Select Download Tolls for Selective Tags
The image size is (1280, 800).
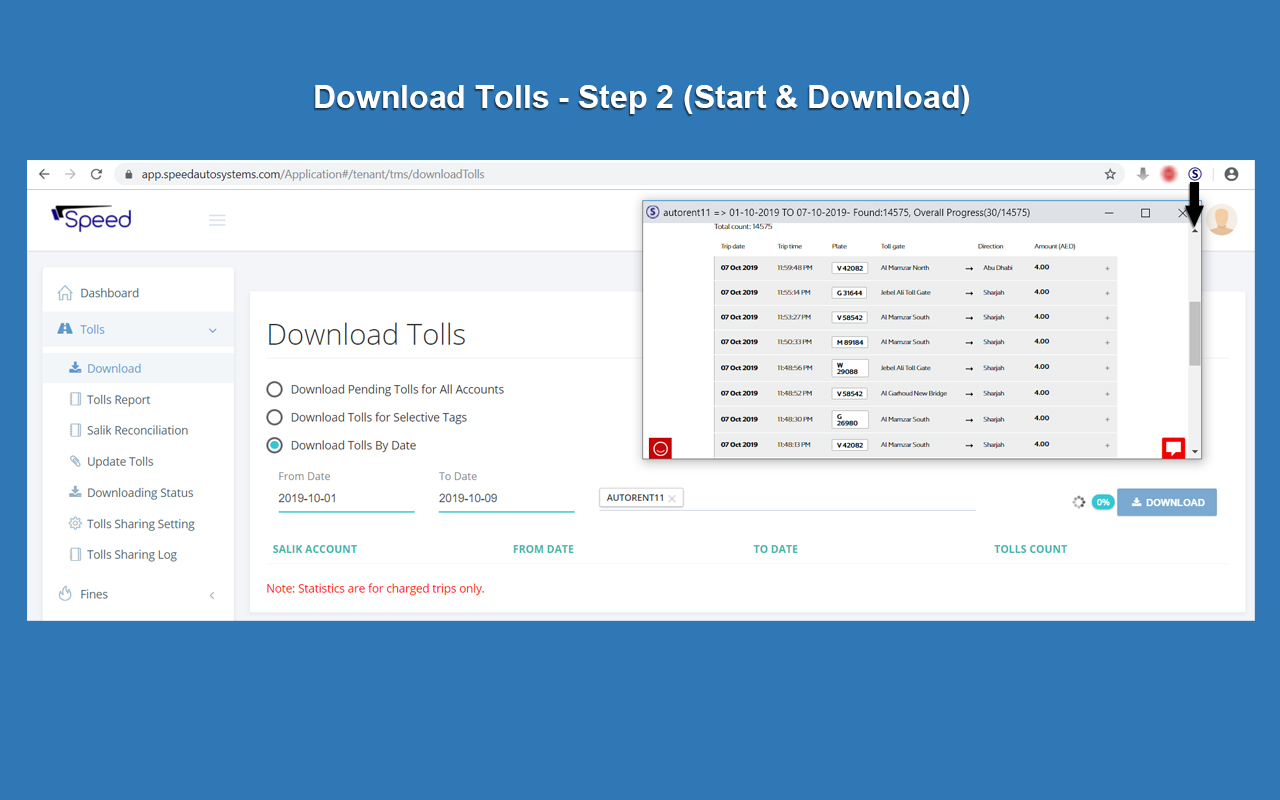(275, 417)
